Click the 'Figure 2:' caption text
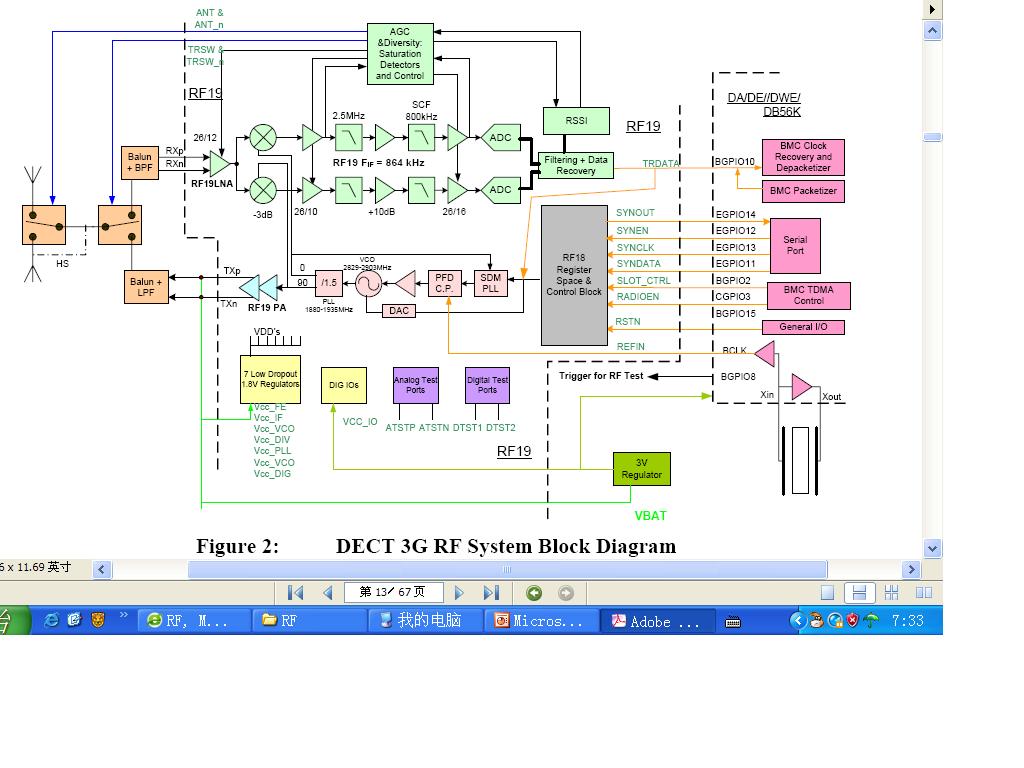 [x=238, y=546]
